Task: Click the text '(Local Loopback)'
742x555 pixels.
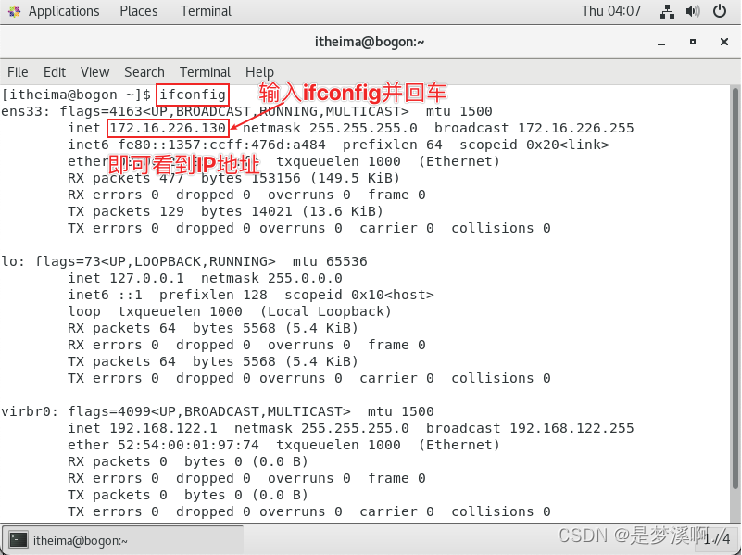Action: 326,311
